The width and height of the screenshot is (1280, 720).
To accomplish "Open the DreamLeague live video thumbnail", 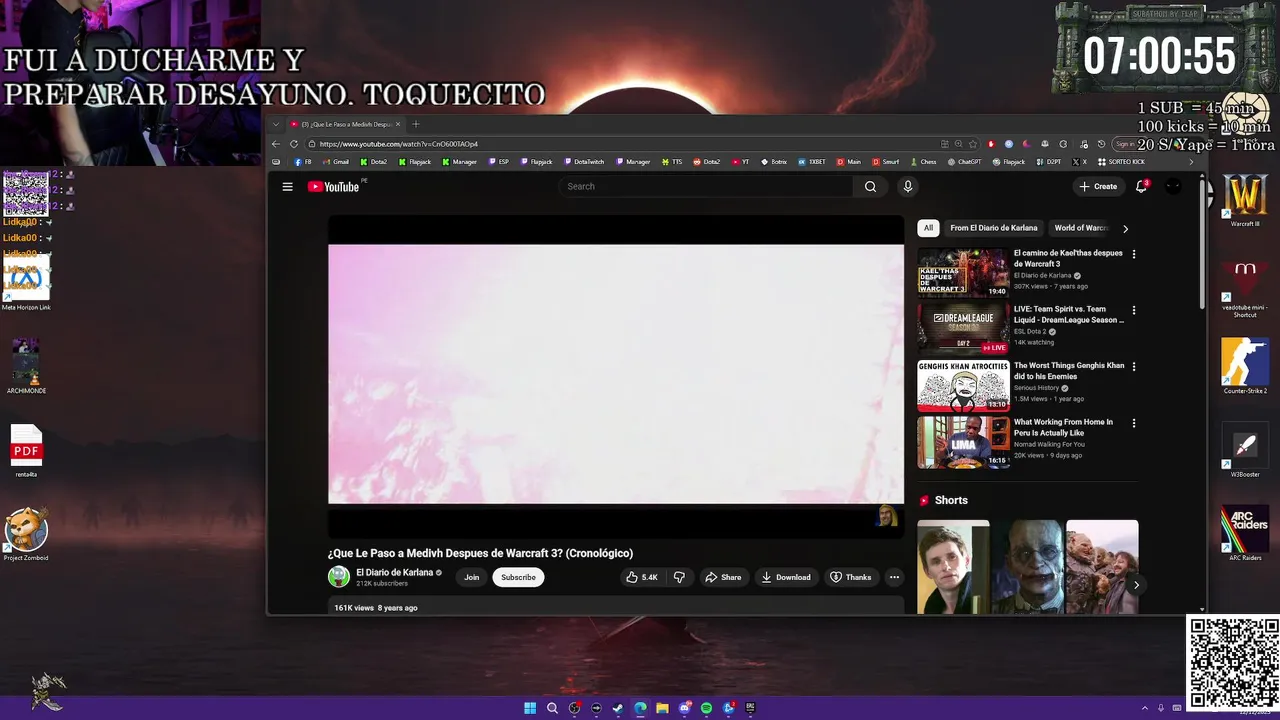I will [964, 329].
